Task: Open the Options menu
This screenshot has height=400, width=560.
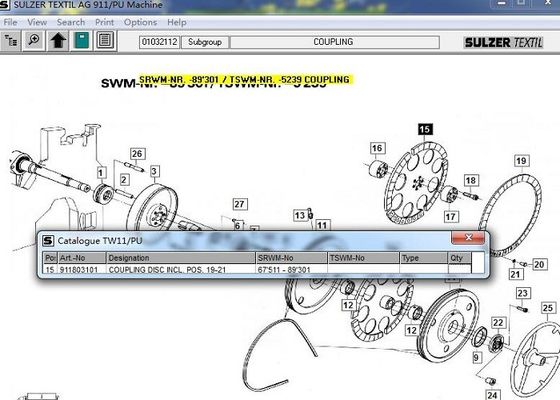Action: pyautogui.click(x=140, y=22)
